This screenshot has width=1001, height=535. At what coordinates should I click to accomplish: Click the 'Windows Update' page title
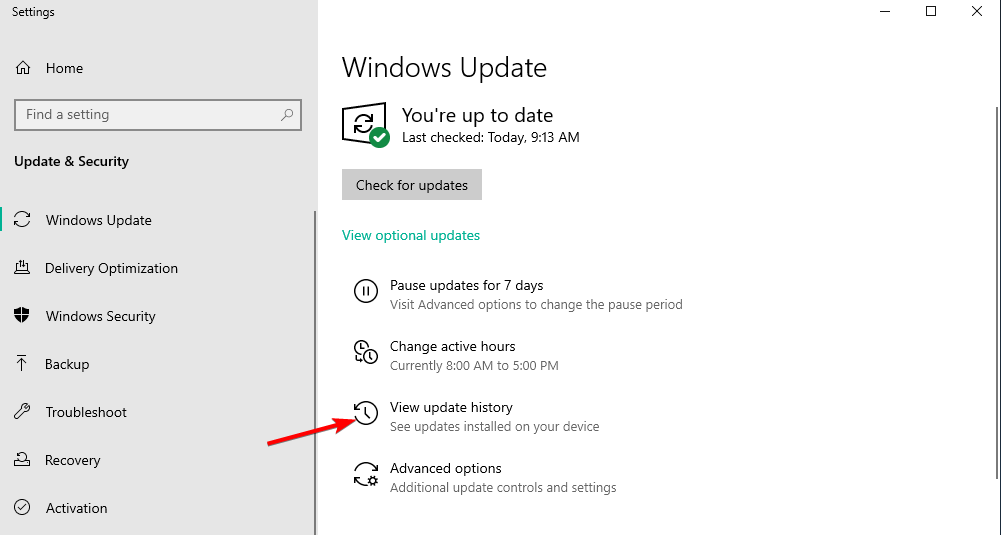click(x=444, y=68)
